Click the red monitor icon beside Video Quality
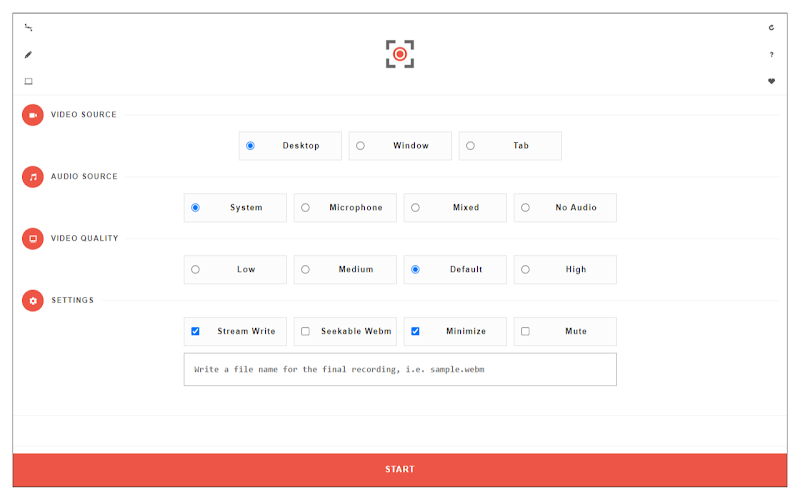The height and width of the screenshot is (500, 800). (x=33, y=238)
